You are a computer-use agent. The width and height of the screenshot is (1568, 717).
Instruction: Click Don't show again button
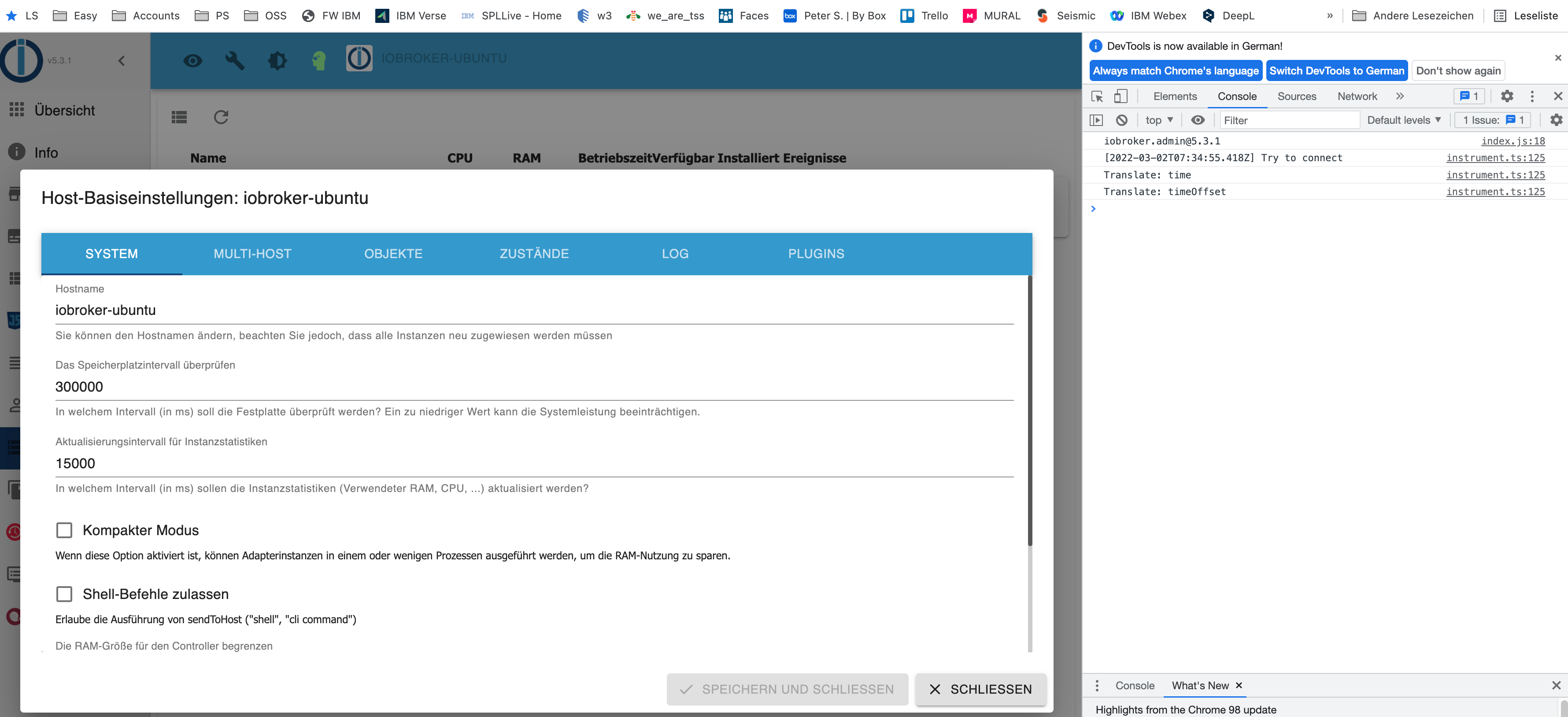pos(1458,70)
